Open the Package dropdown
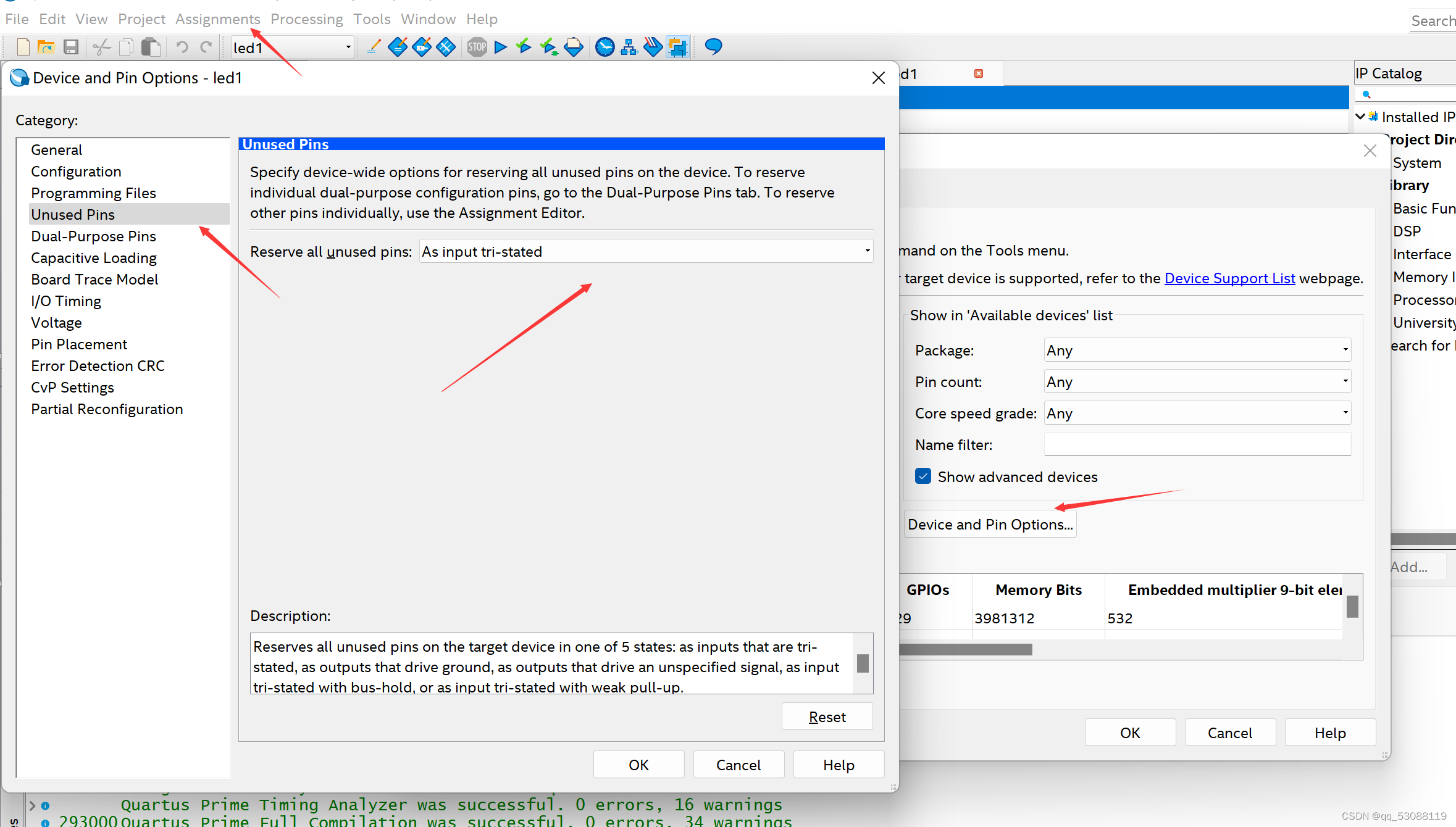 coord(1197,350)
